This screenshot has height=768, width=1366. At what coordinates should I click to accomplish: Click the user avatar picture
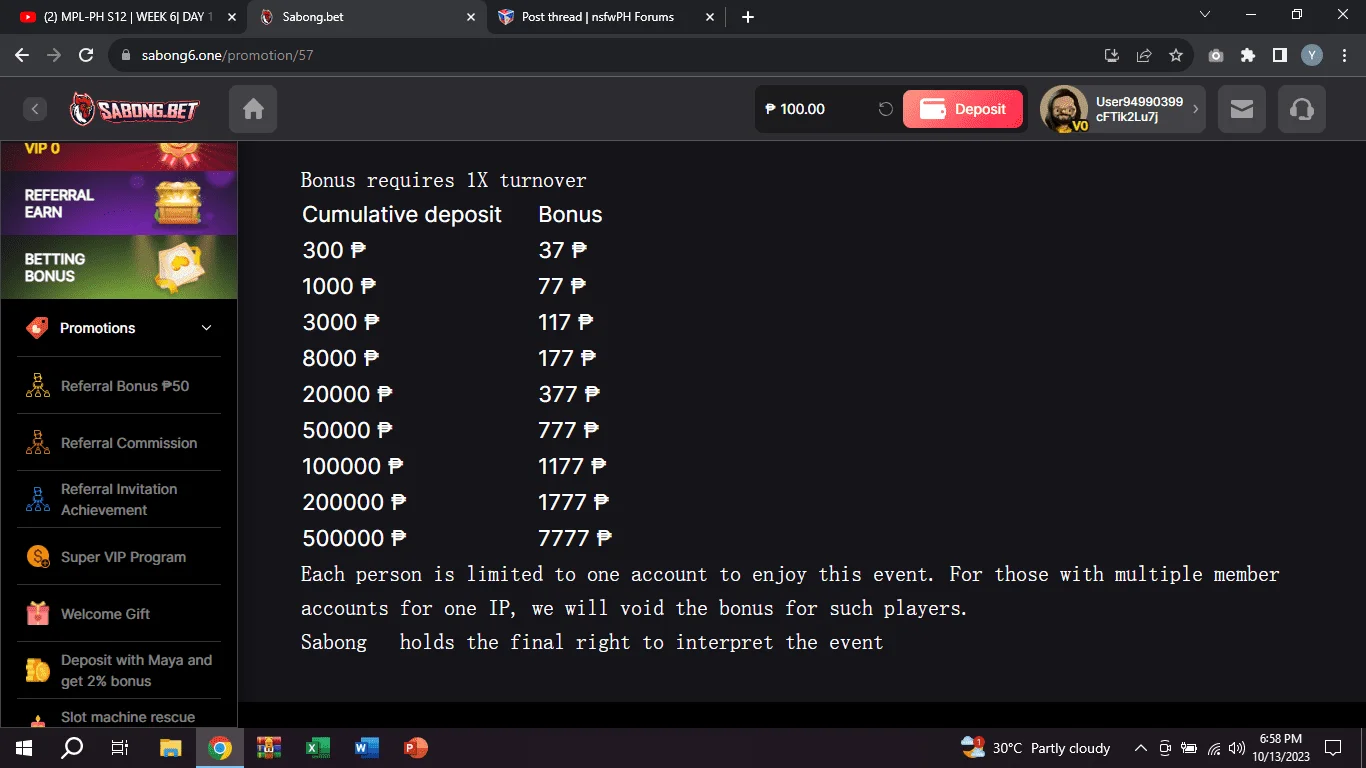pos(1064,109)
